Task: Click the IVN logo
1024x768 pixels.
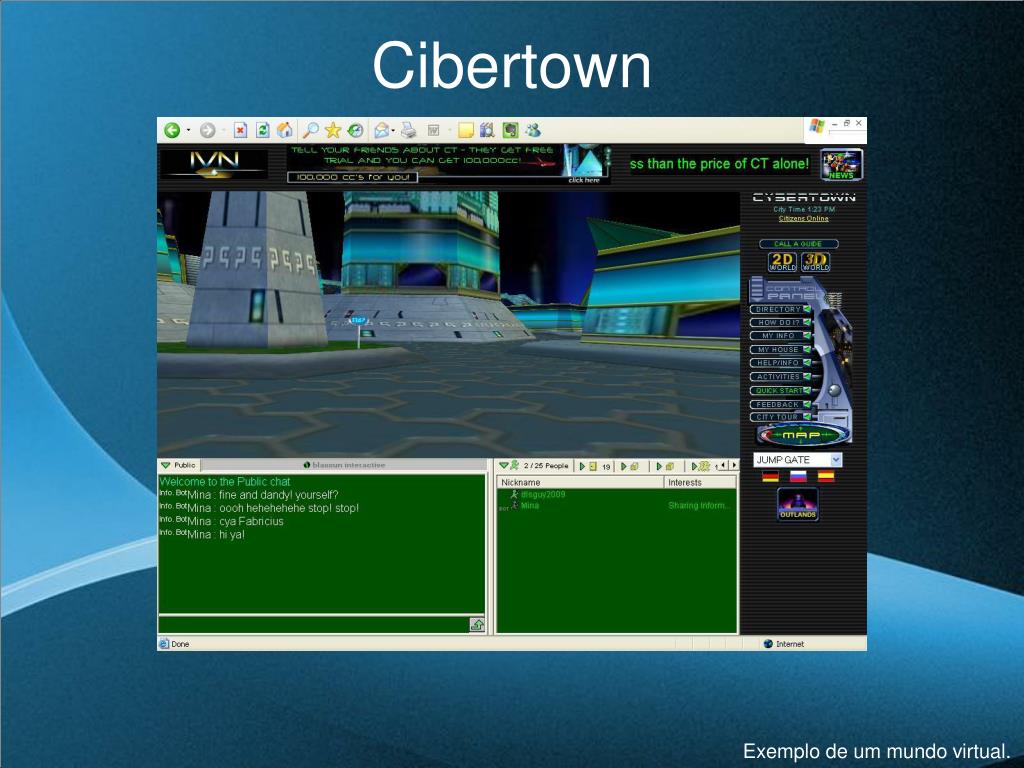Action: tap(214, 164)
